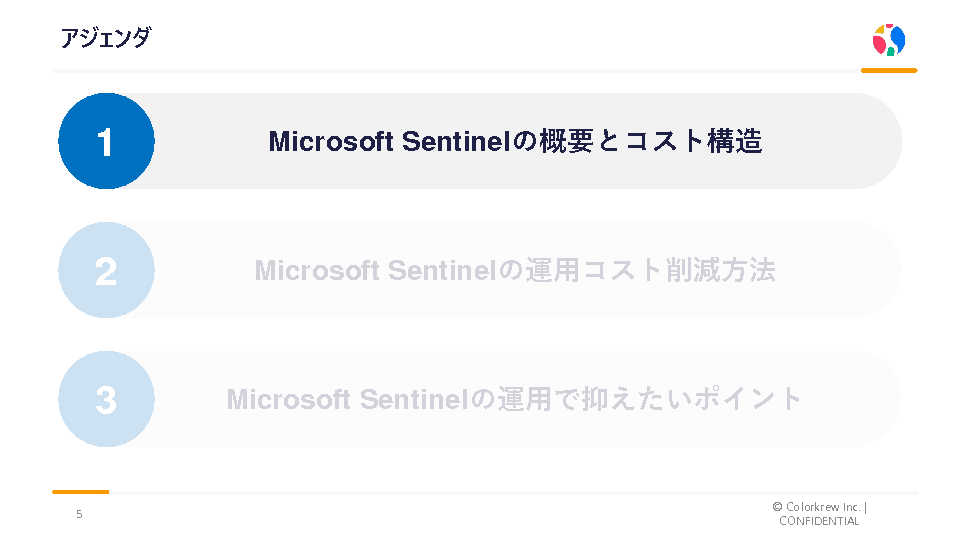The height and width of the screenshot is (540, 960).
Task: Click the blue segment of the Colorkrew logo
Action: (x=898, y=40)
